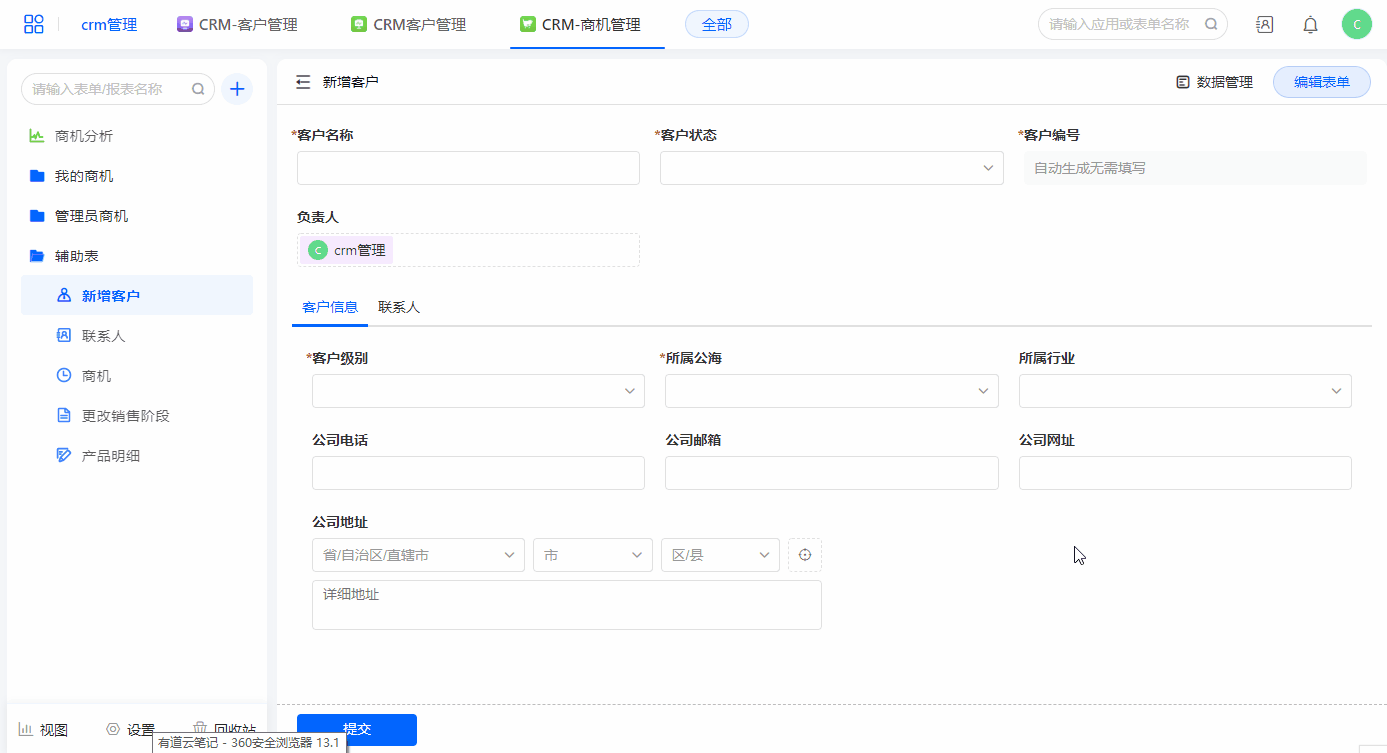Click the location target icon for address
The height and width of the screenshot is (753, 1387).
[805, 555]
